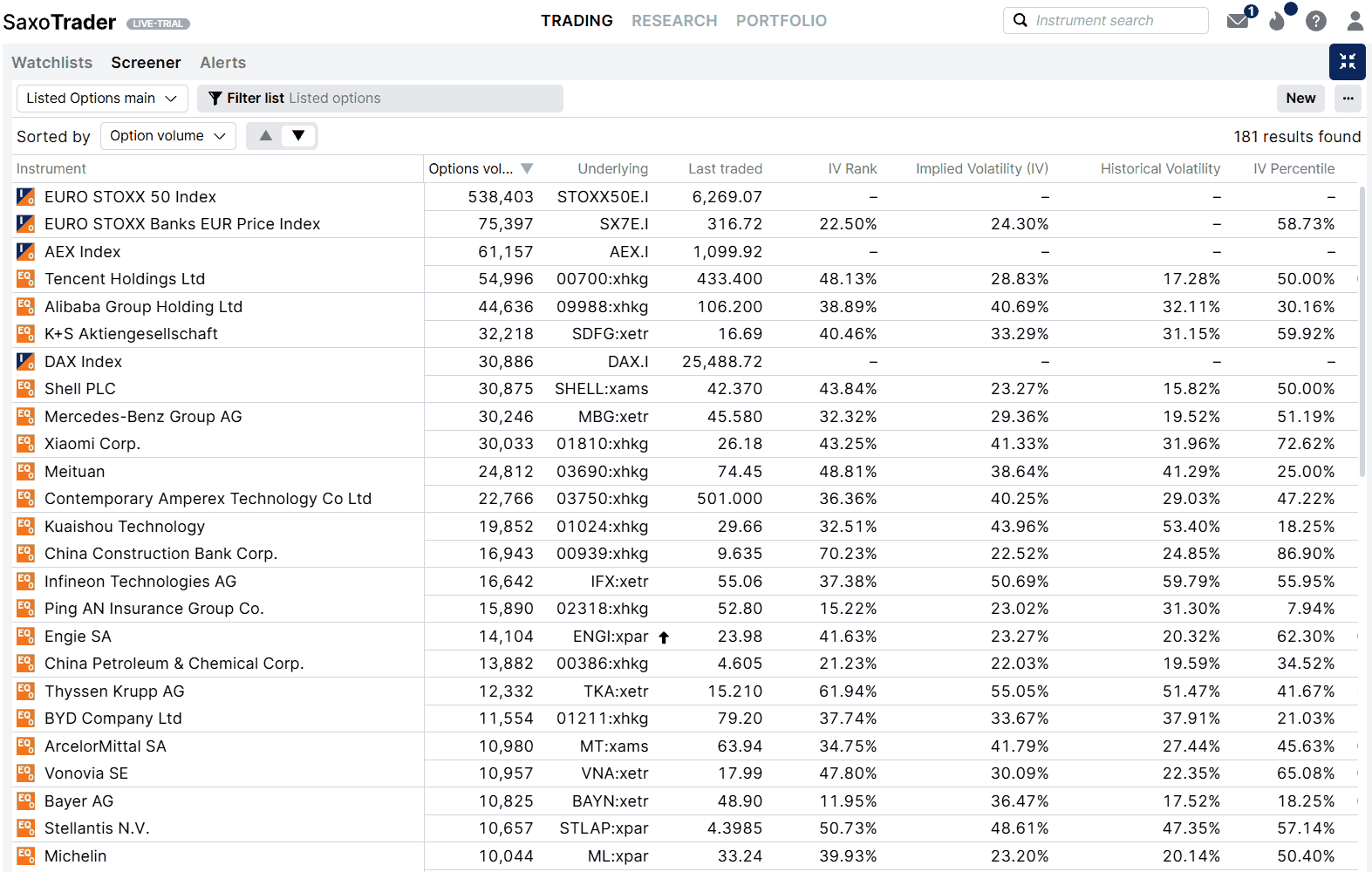Click the SHELL:xams underlying cell
Viewport: 1372px width, 872px height.
[x=602, y=389]
